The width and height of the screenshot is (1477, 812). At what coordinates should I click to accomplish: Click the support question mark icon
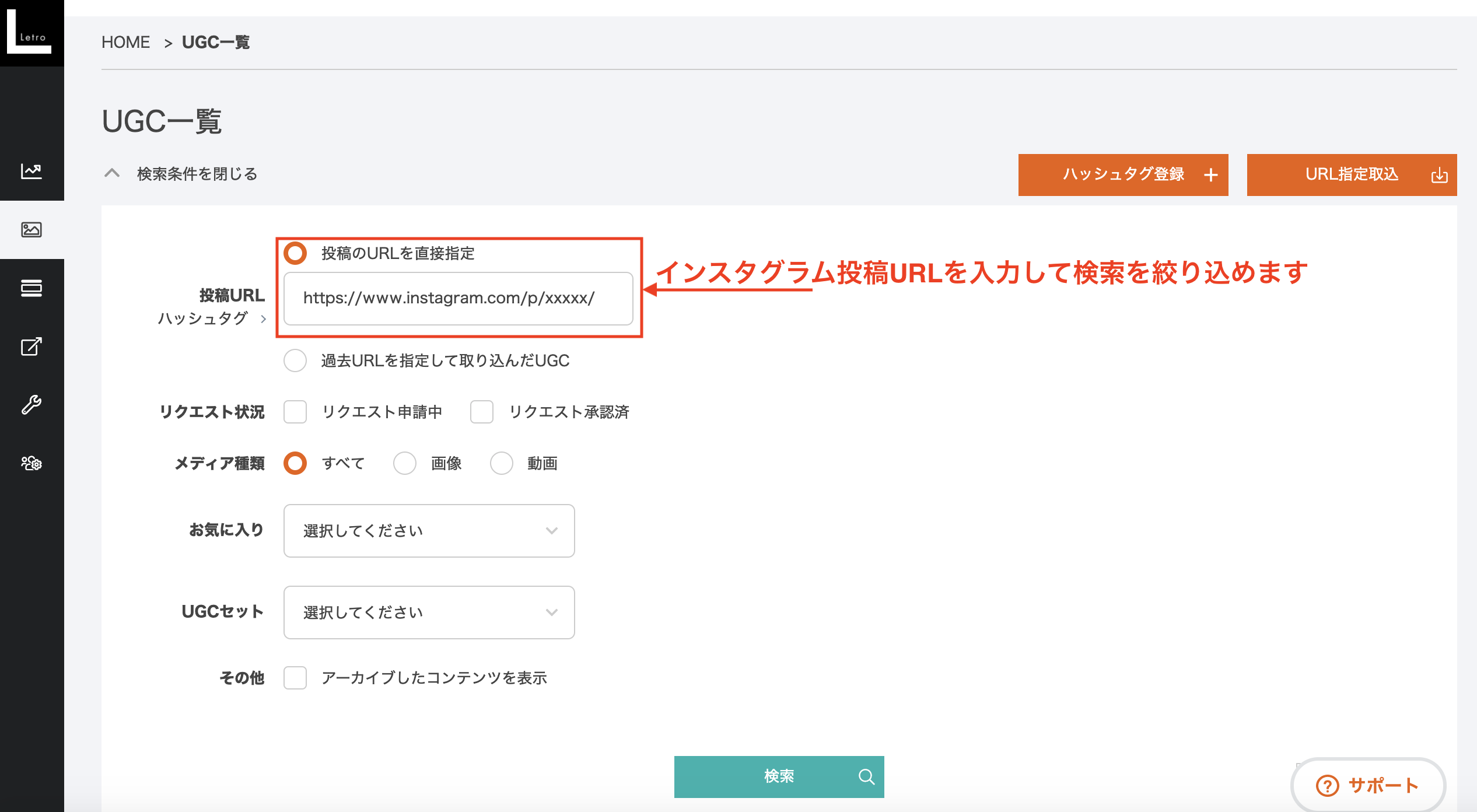click(x=1327, y=786)
